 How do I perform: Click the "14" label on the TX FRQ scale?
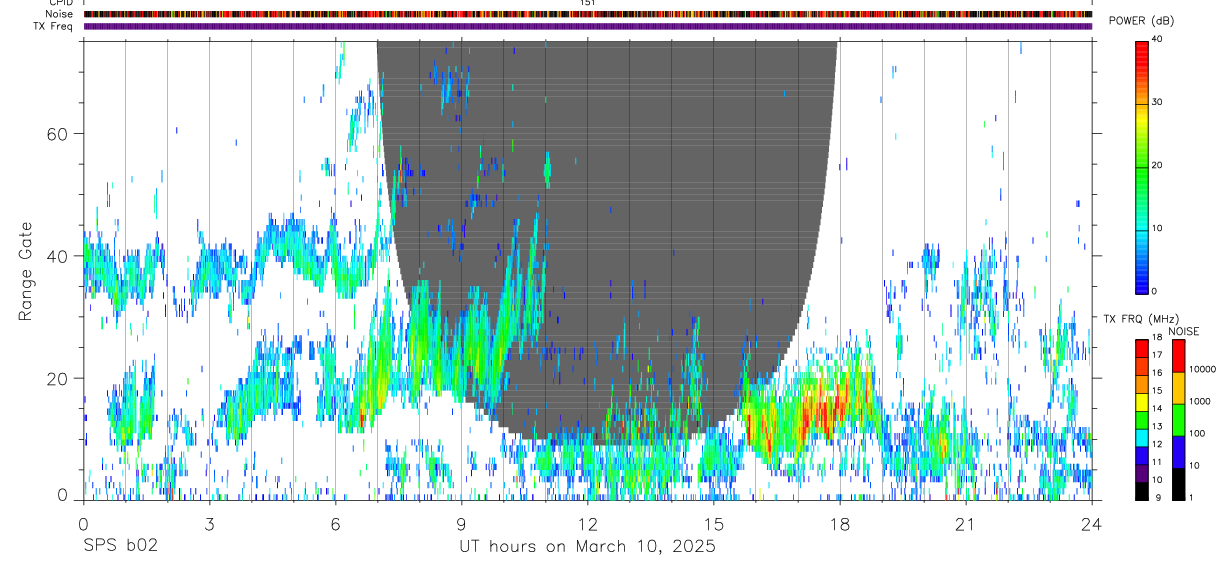point(1157,409)
